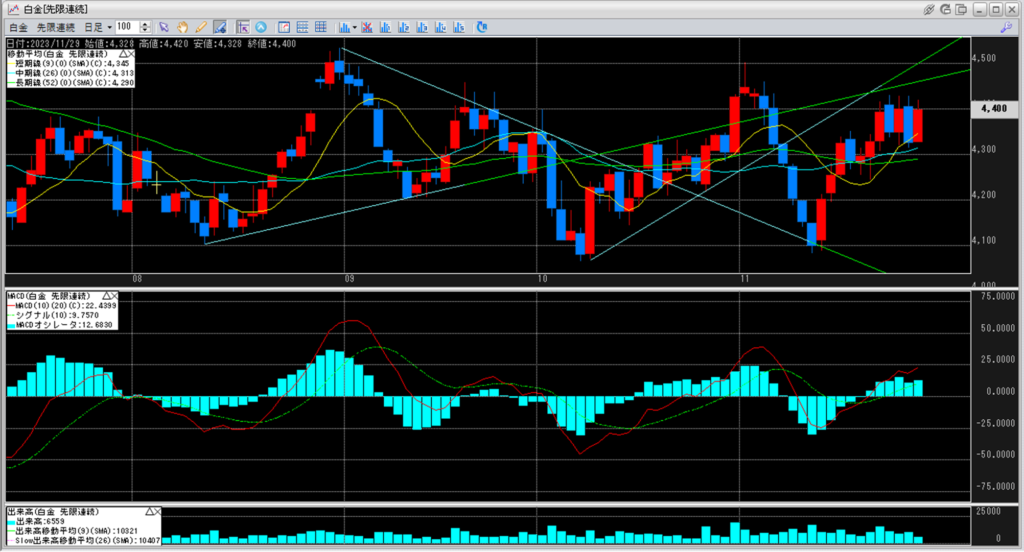Screen dimensions: 1024x552
Task: Maximize the 白金 chart window
Action: tap(996, 9)
